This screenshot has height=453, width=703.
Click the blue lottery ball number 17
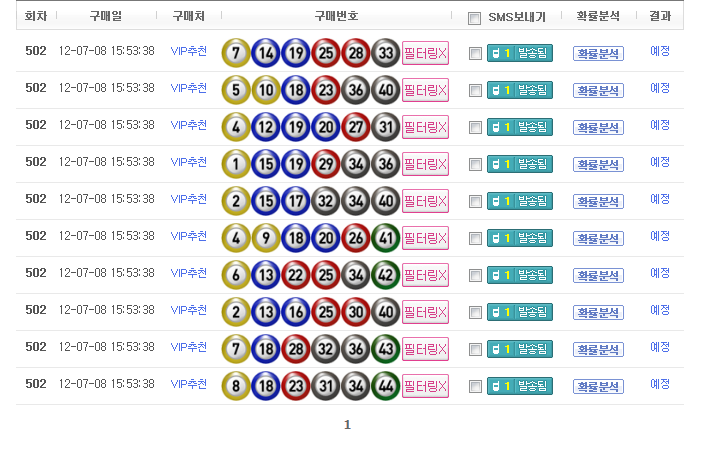click(295, 200)
